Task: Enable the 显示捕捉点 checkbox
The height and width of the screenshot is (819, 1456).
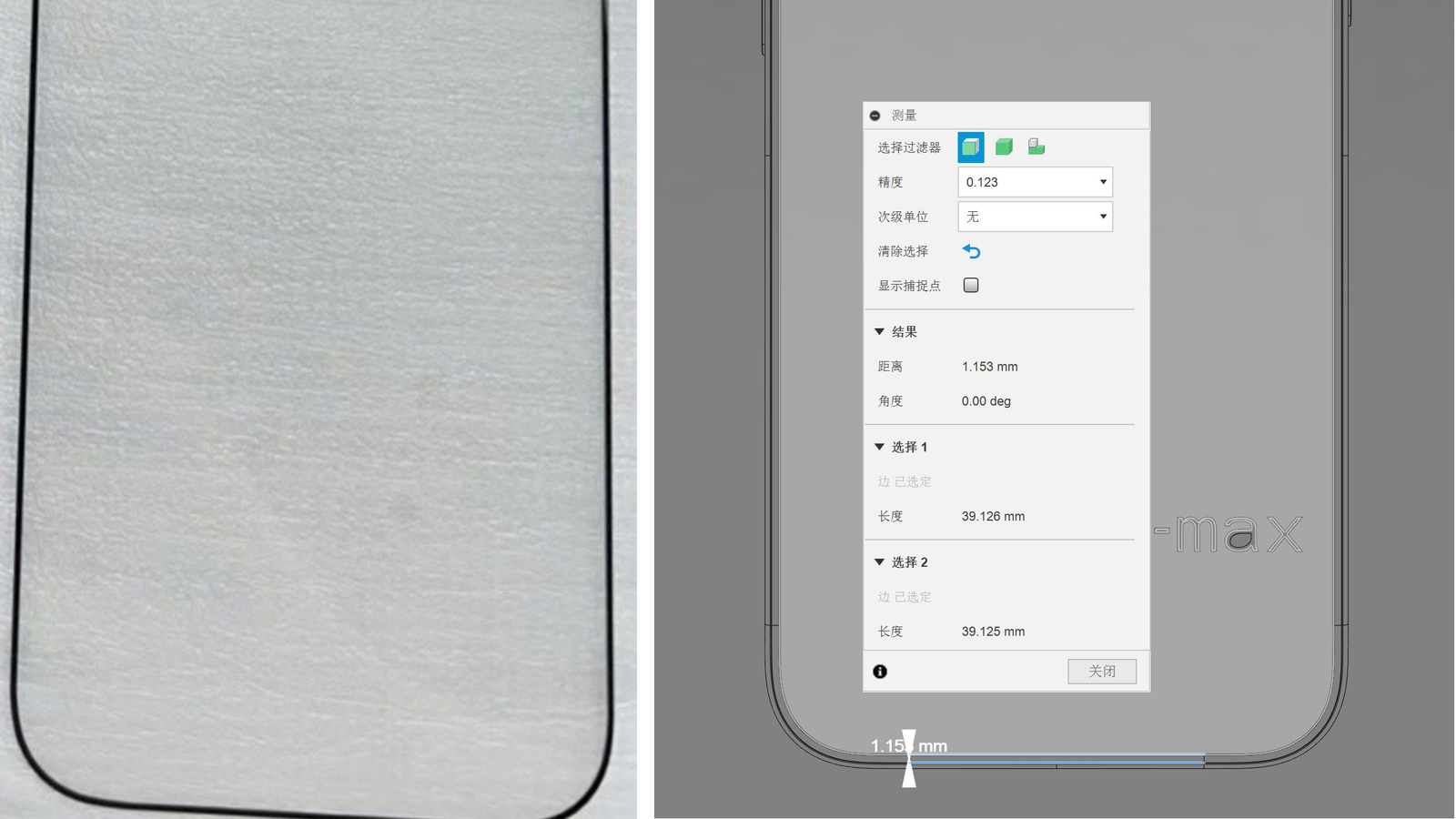Action: point(971,286)
